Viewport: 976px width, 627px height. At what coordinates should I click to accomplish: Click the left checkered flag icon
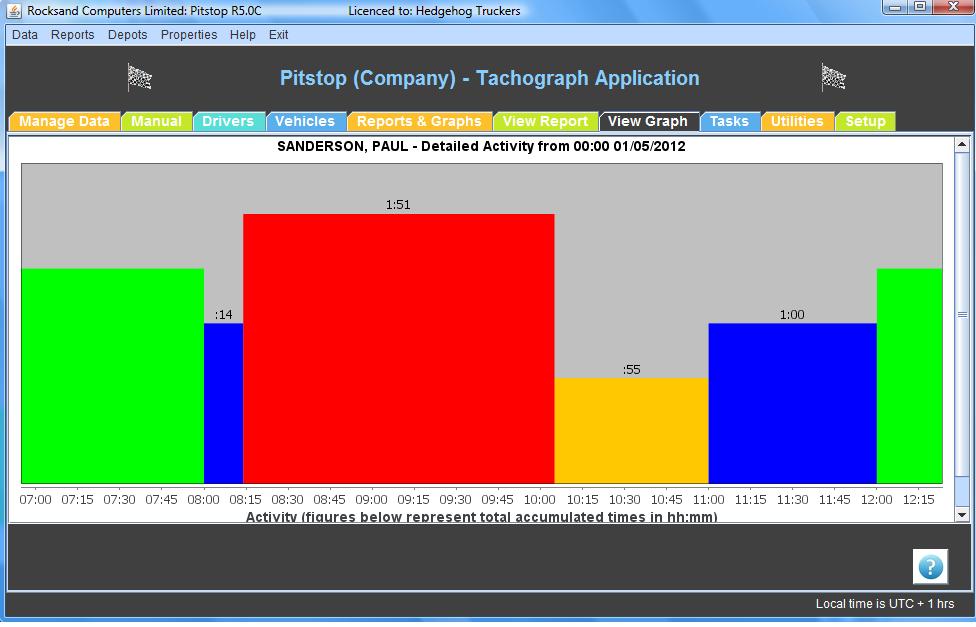(139, 77)
